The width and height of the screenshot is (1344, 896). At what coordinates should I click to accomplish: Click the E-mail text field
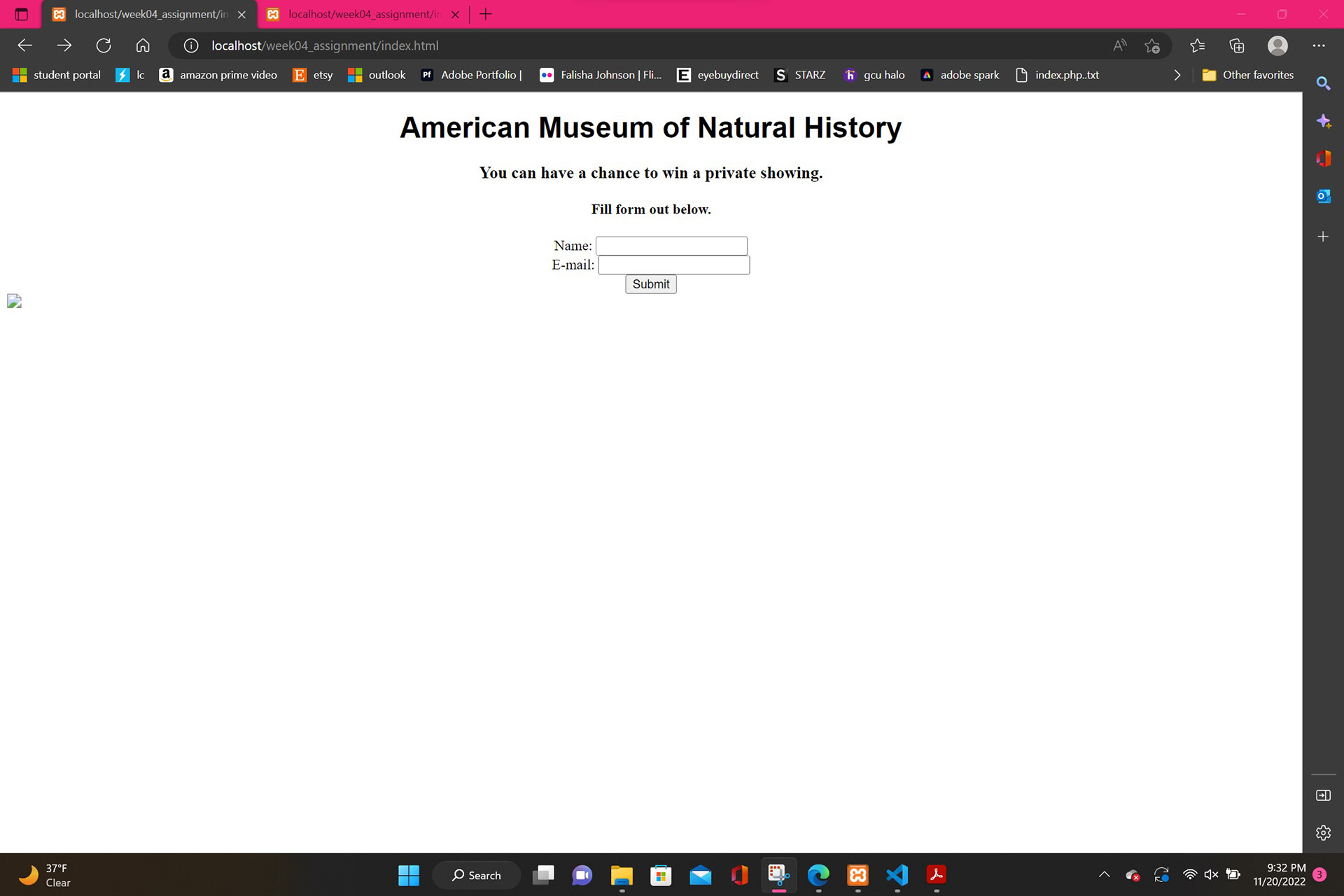pos(673,265)
